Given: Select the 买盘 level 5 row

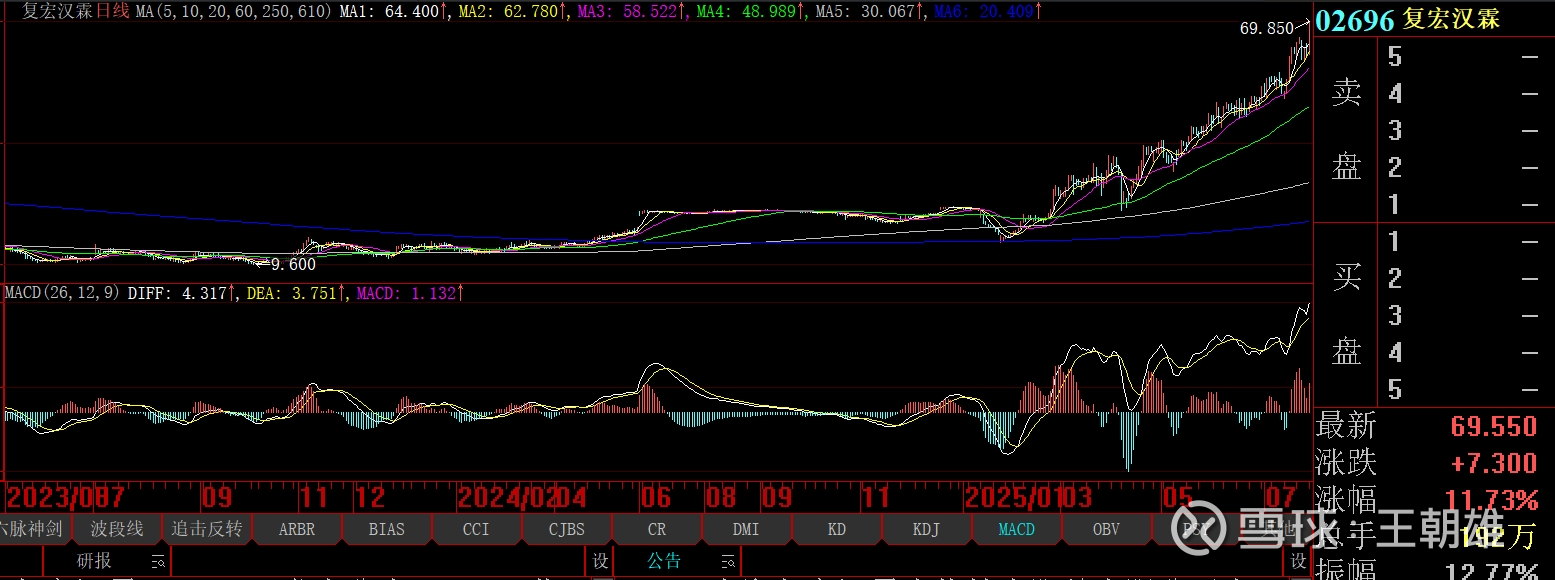Looking at the screenshot, I should tap(1466, 389).
